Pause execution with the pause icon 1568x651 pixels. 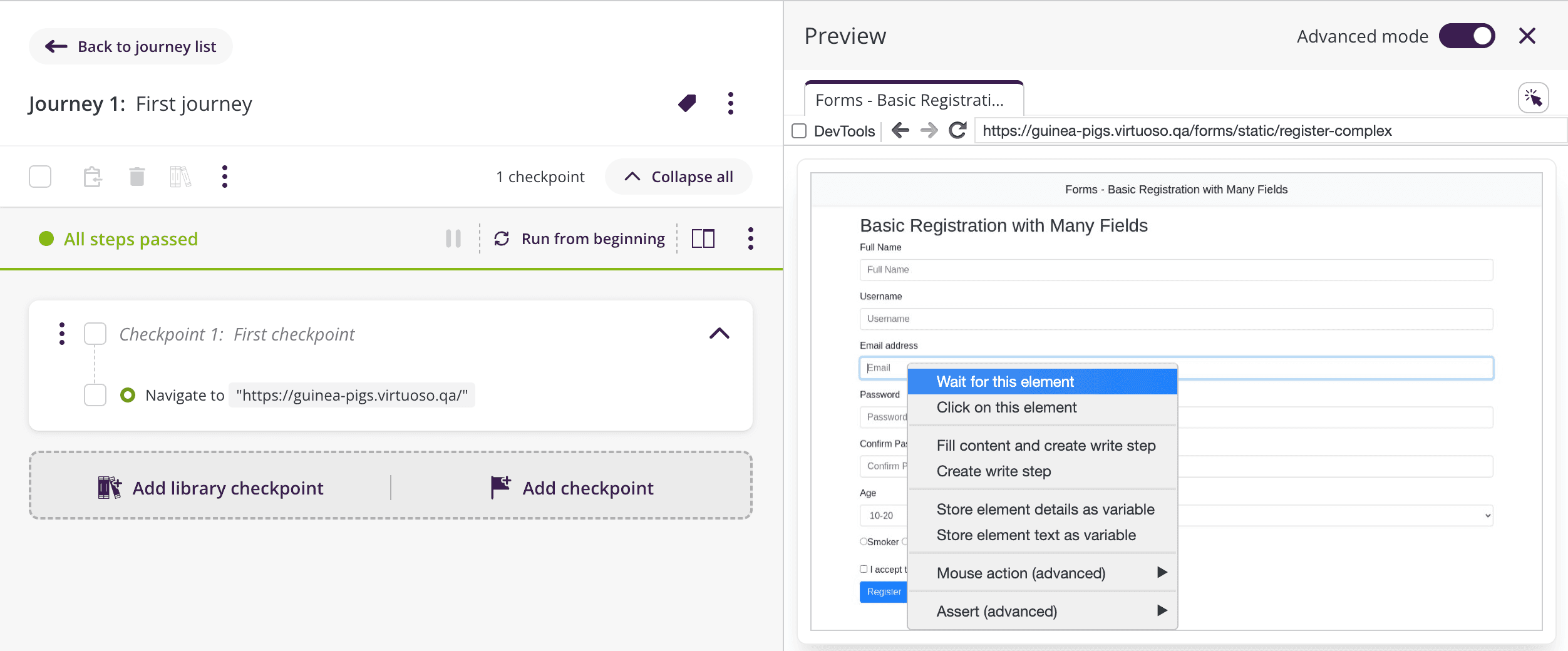(453, 238)
